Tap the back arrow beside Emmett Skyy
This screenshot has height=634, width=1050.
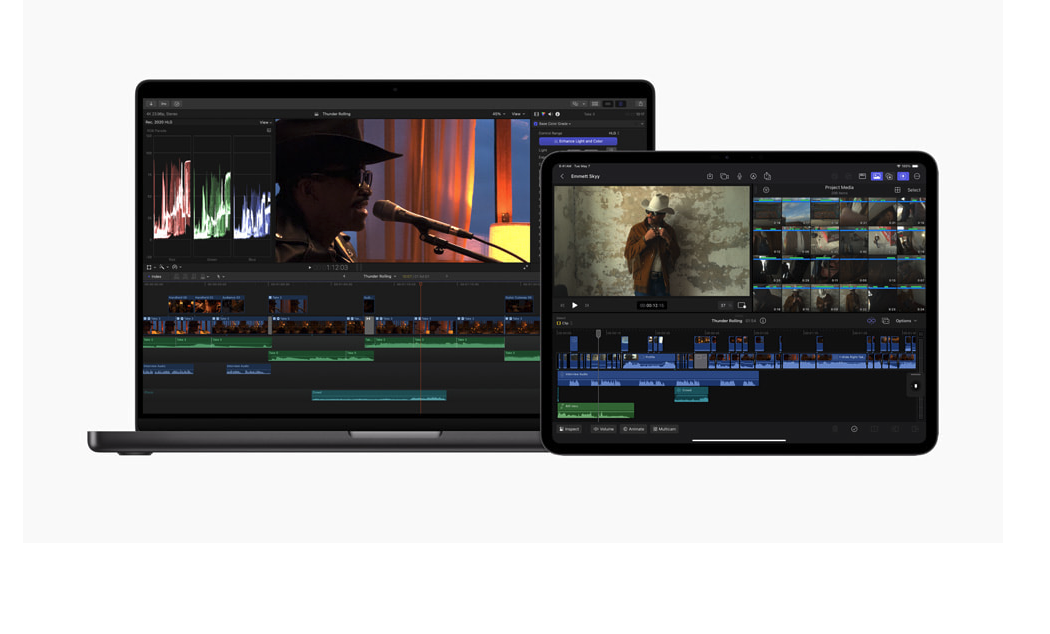point(562,177)
